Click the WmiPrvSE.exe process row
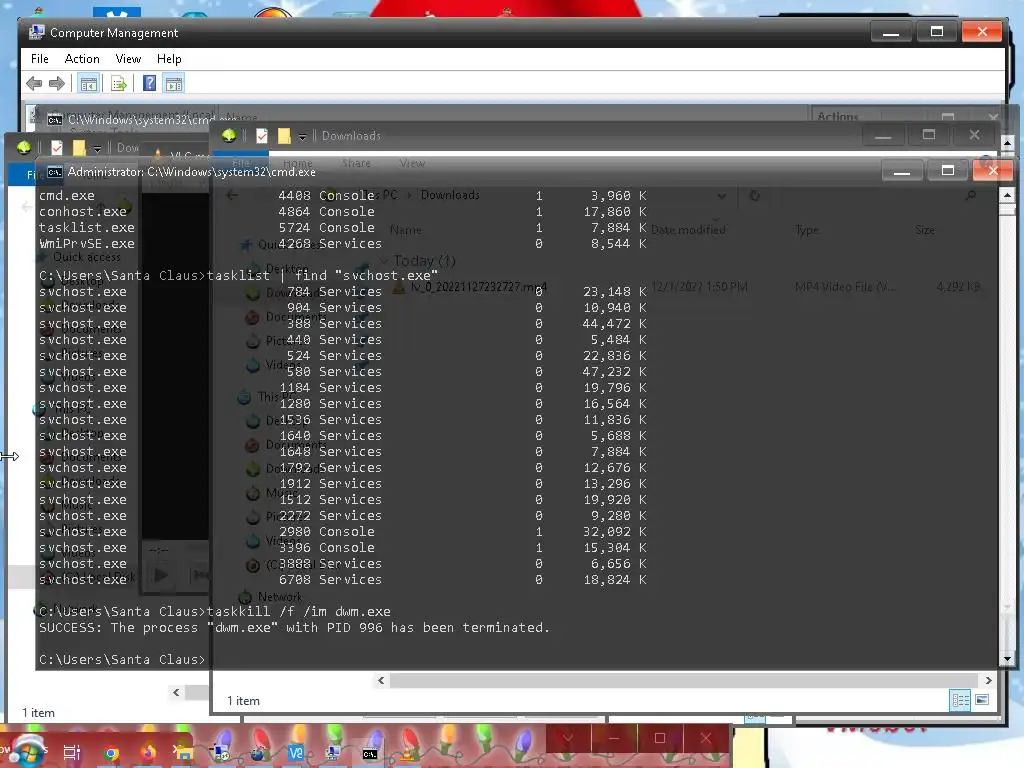 pos(343,244)
